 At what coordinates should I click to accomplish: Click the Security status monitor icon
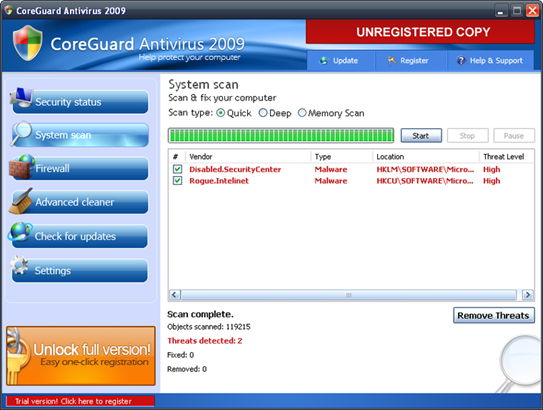[21, 98]
